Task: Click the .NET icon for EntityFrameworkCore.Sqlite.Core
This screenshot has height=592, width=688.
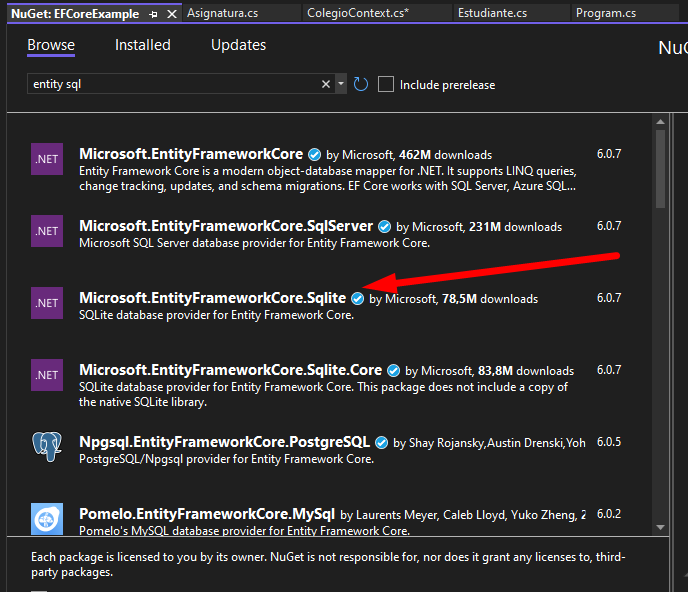Action: point(47,375)
